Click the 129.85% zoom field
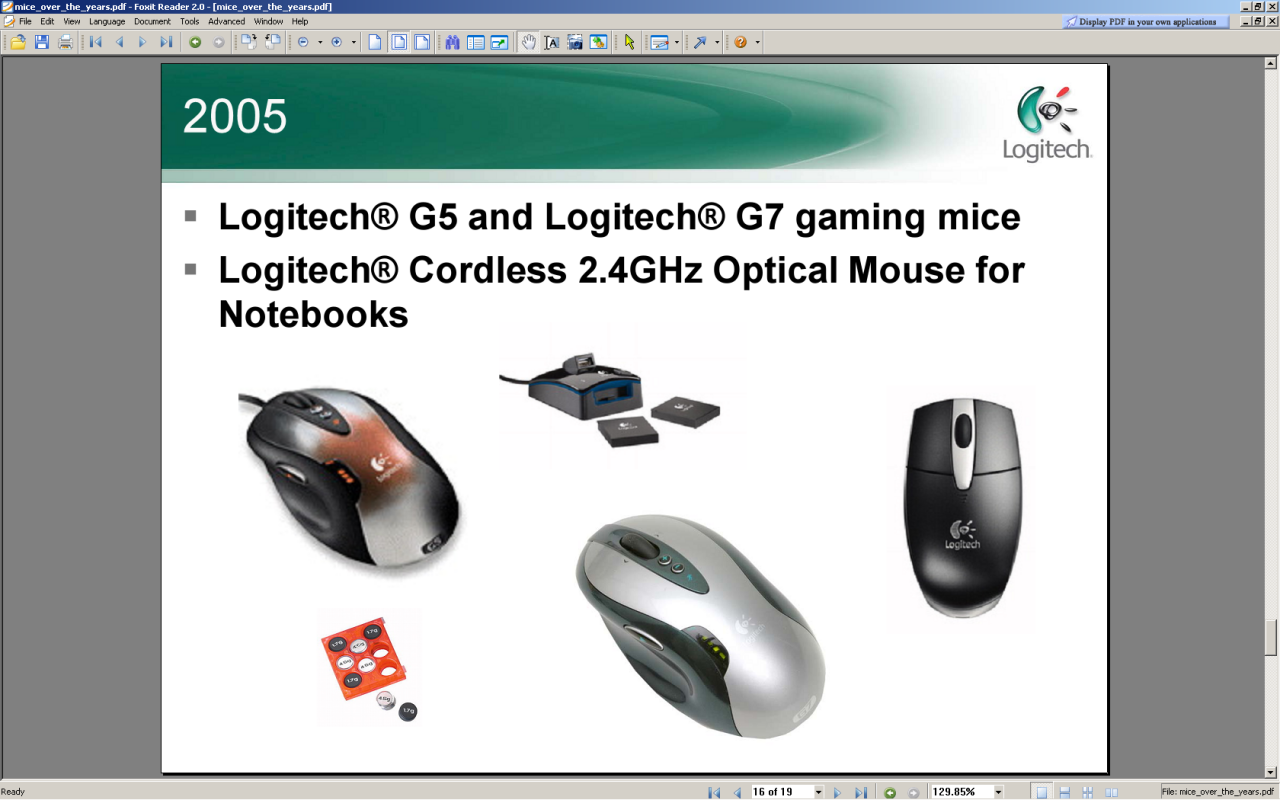 pyautogui.click(x=960, y=792)
